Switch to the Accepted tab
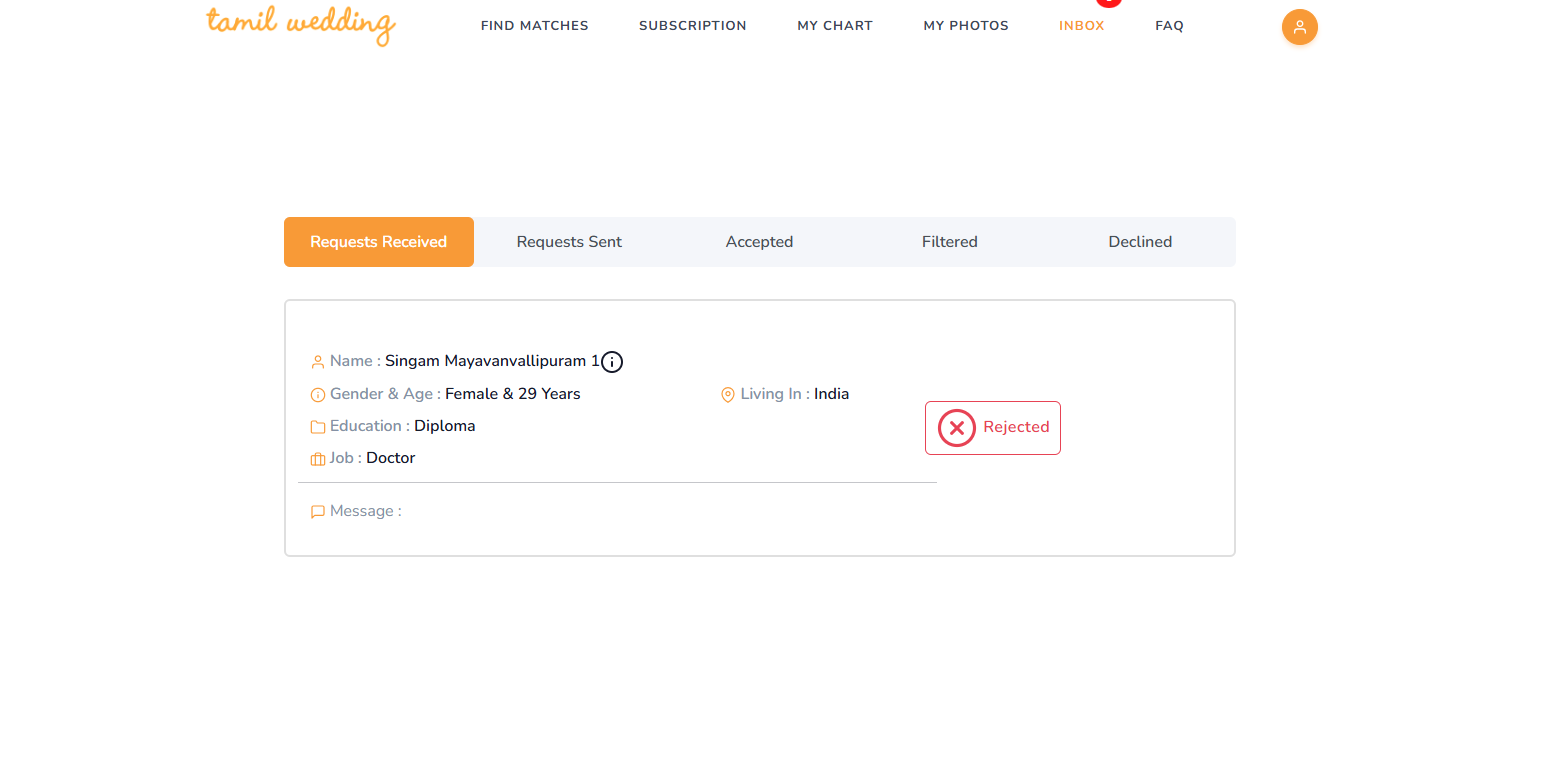The height and width of the screenshot is (764, 1551). point(759,242)
